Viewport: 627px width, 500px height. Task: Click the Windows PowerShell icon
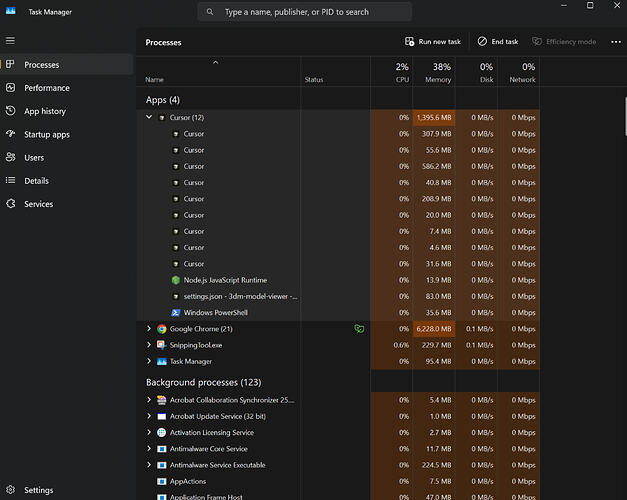(176, 312)
